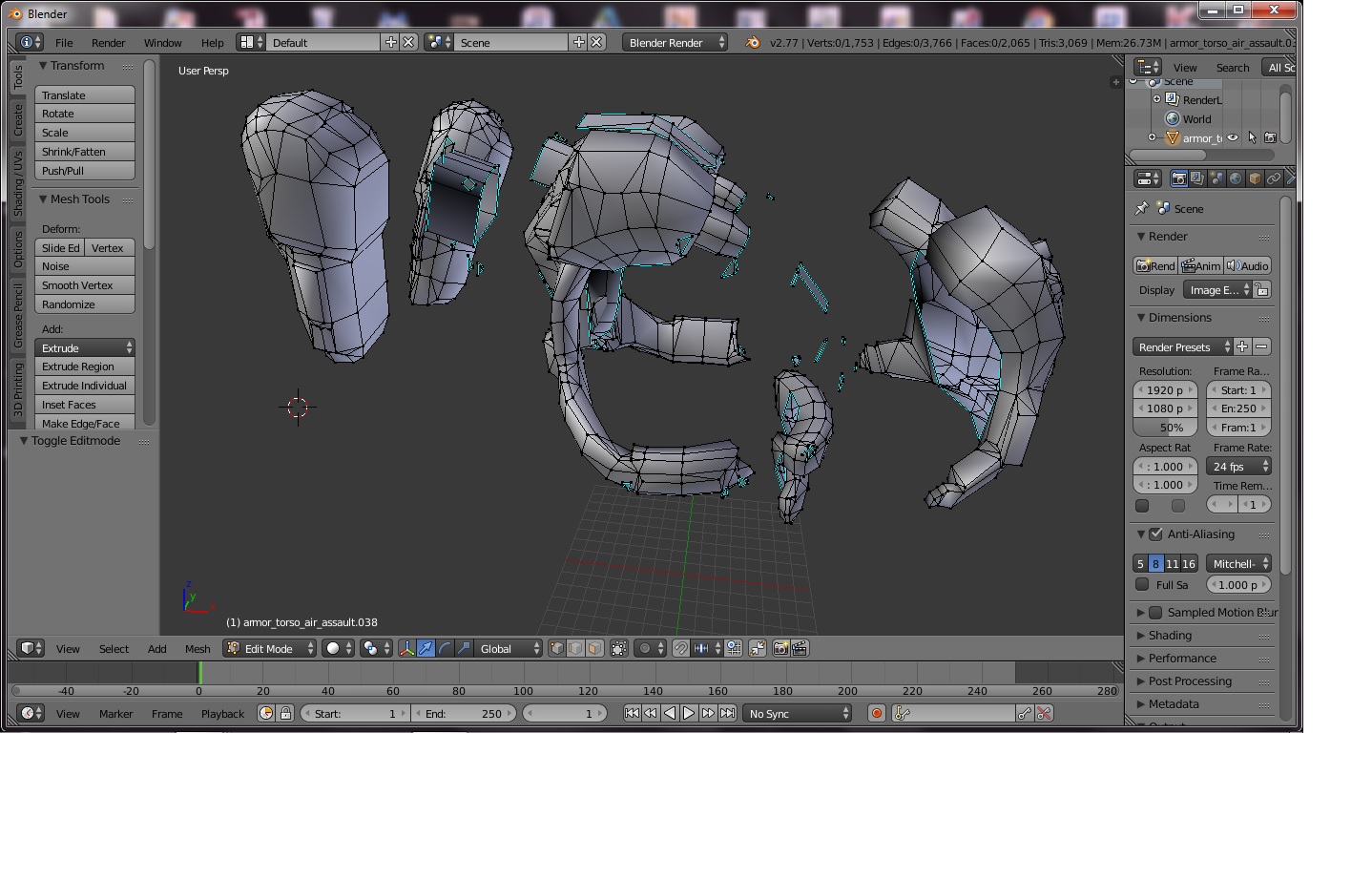Open the Edit Mode dropdown
Screen dimensions: 1372x880
tap(270, 649)
